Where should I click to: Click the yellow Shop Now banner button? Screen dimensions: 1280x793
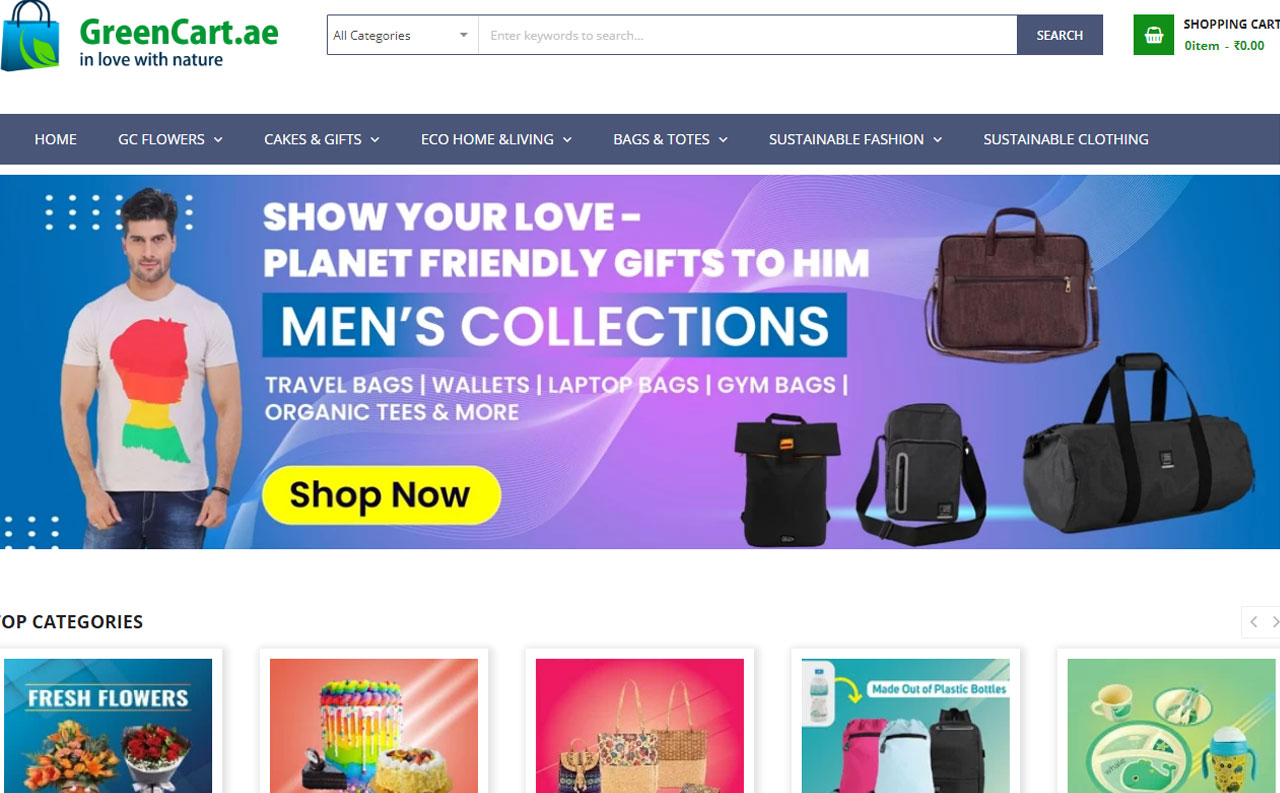click(x=381, y=495)
